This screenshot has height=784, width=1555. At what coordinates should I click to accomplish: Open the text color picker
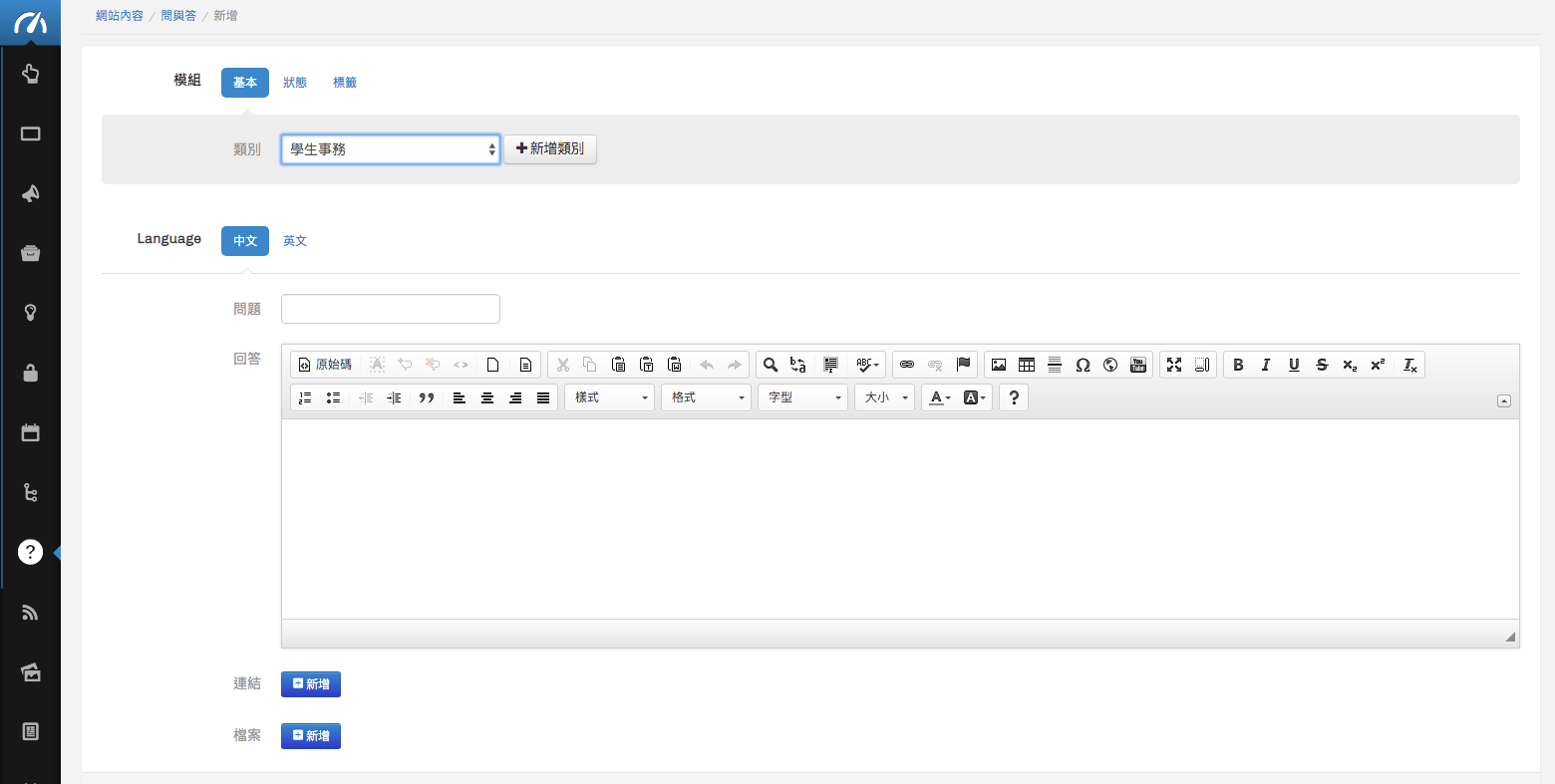click(x=940, y=397)
